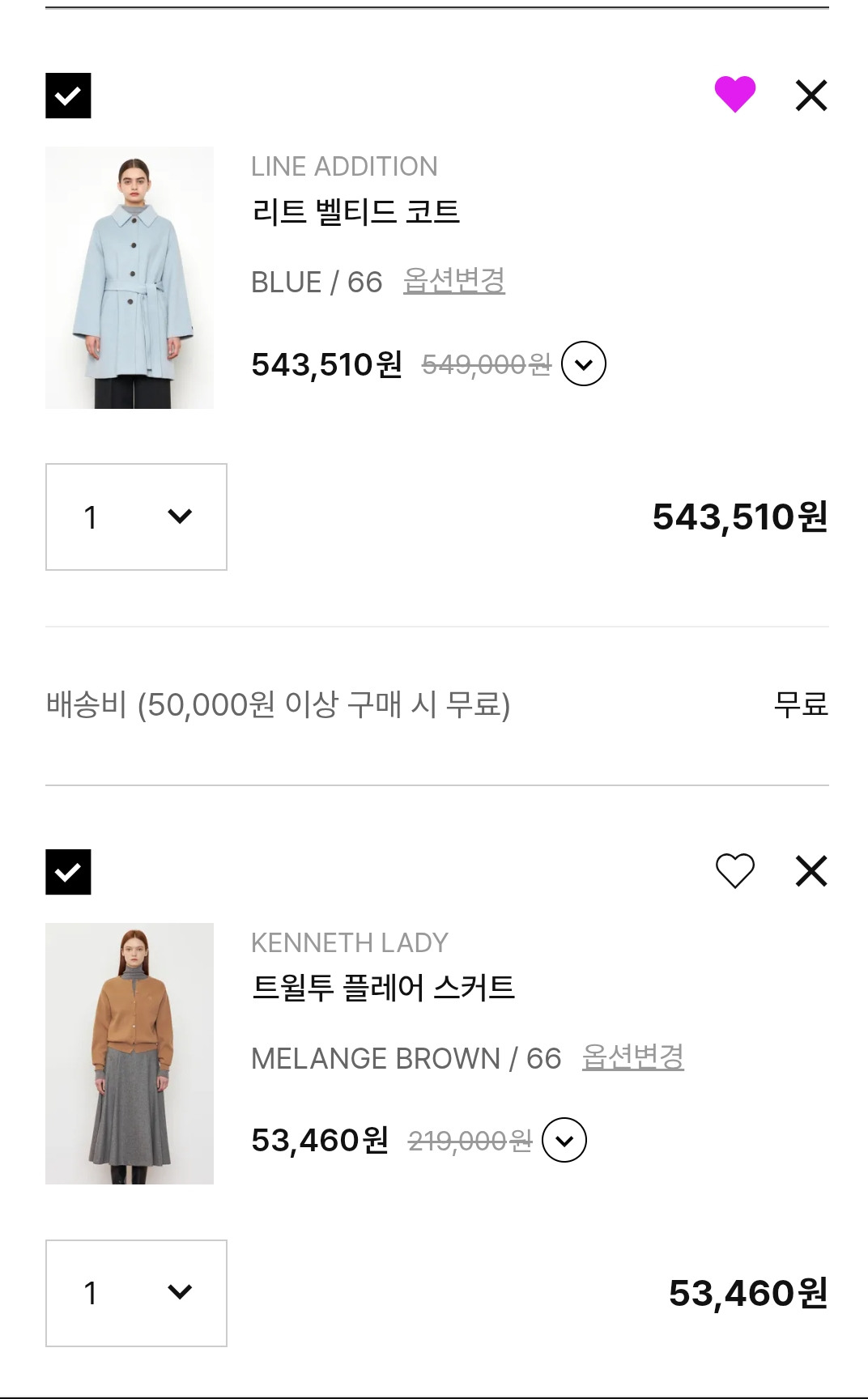
Task: Expand price details next to 219,000원
Action: point(564,1140)
